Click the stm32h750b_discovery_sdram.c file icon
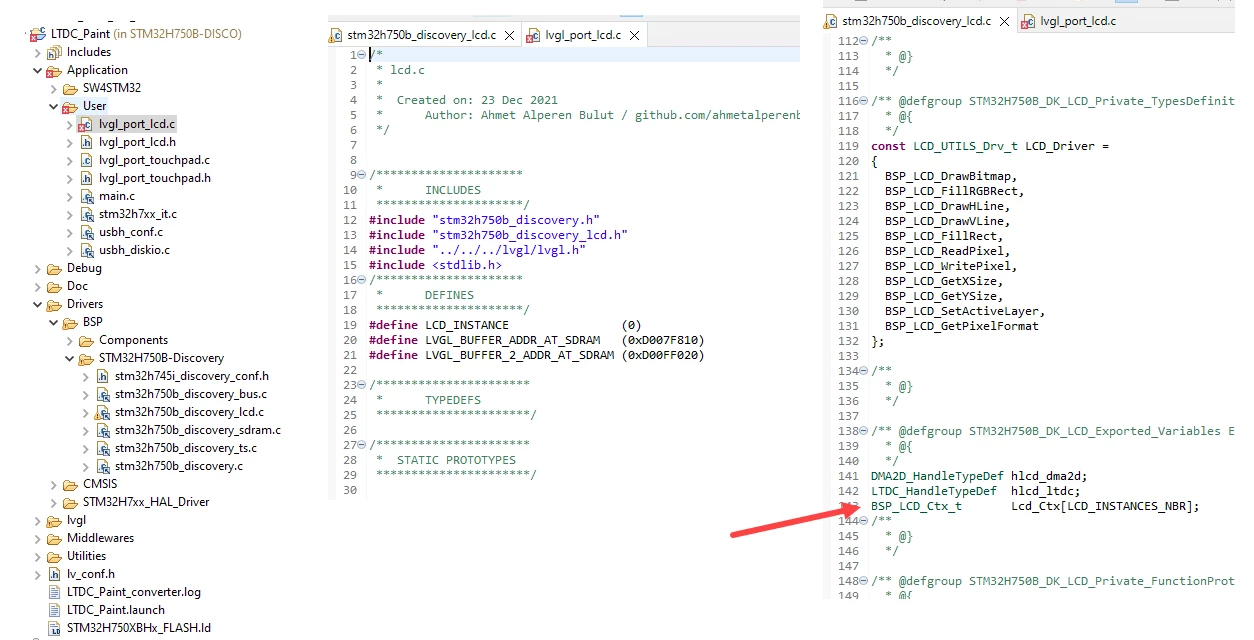The height and width of the screenshot is (640, 1254). pyautogui.click(x=102, y=430)
